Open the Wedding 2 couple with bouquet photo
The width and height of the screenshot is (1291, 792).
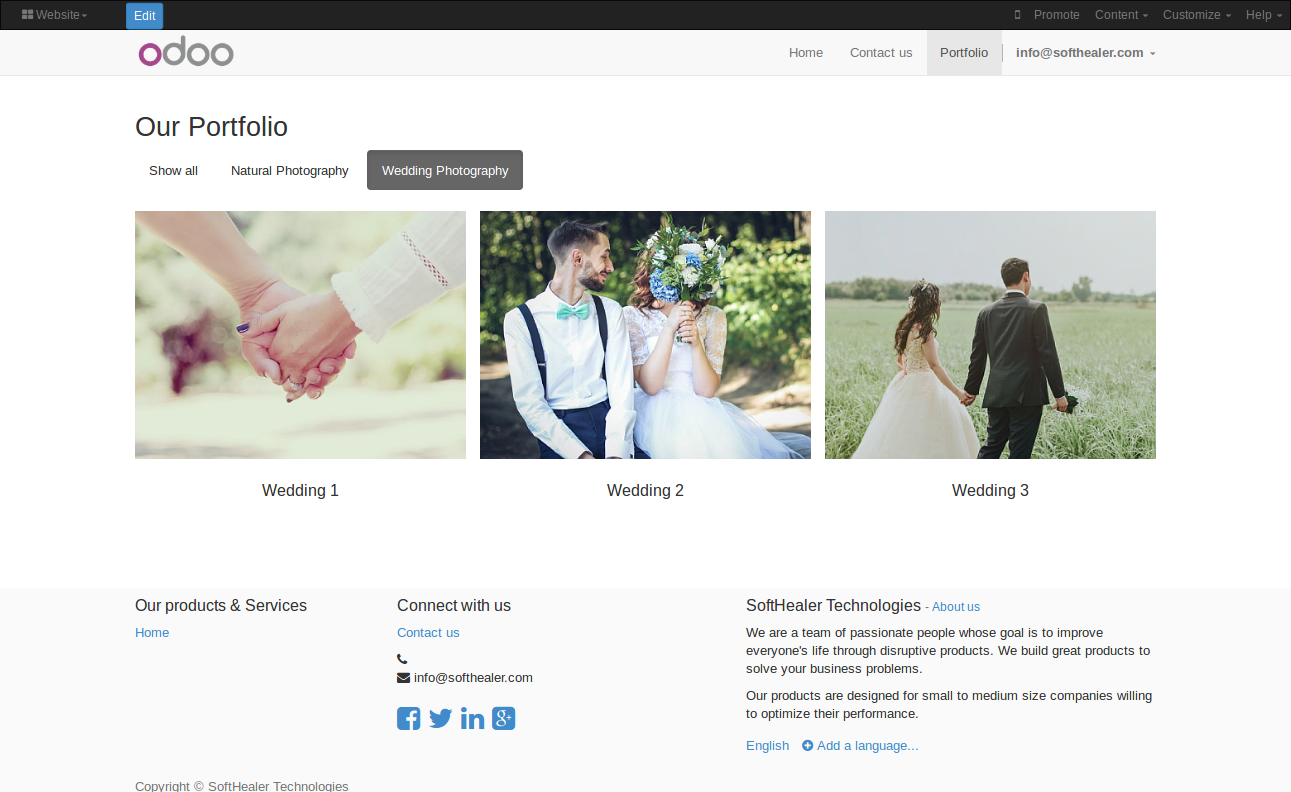pyautogui.click(x=645, y=335)
